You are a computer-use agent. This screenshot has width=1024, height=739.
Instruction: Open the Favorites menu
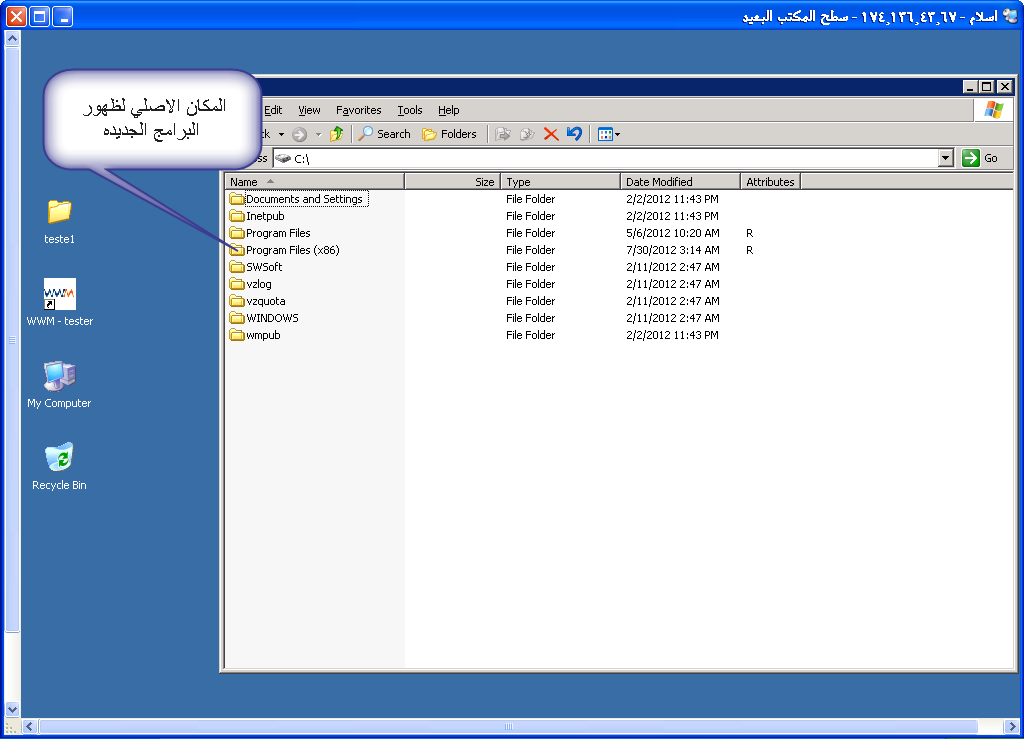pos(359,110)
